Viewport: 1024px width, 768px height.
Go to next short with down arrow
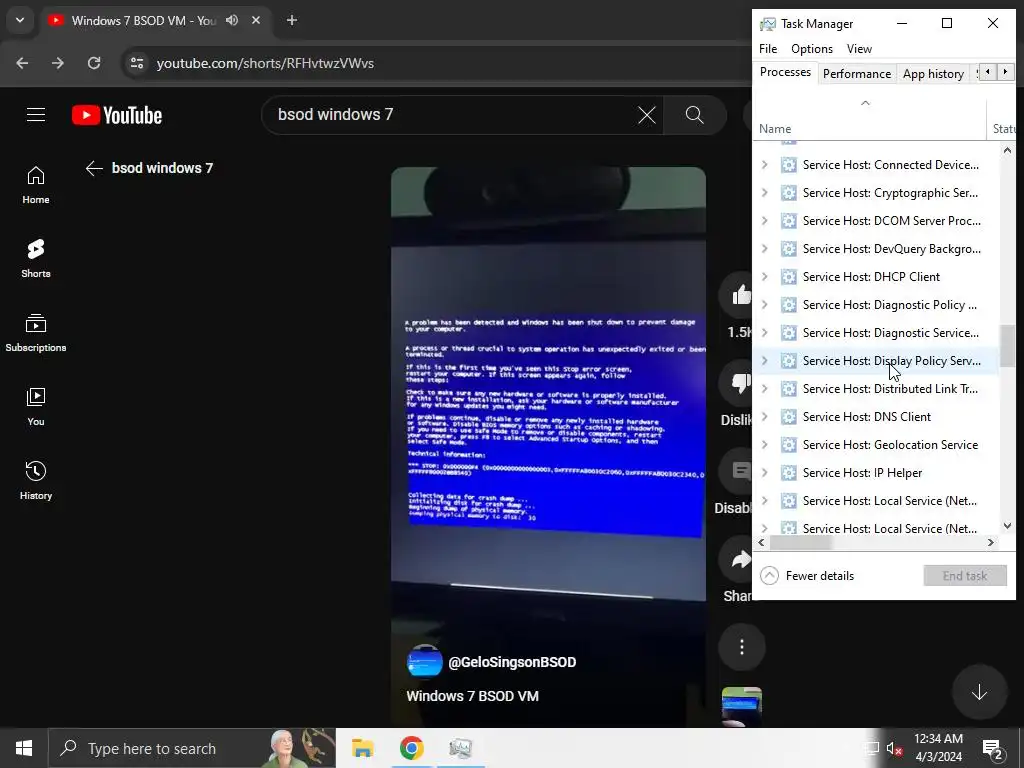[x=979, y=692]
